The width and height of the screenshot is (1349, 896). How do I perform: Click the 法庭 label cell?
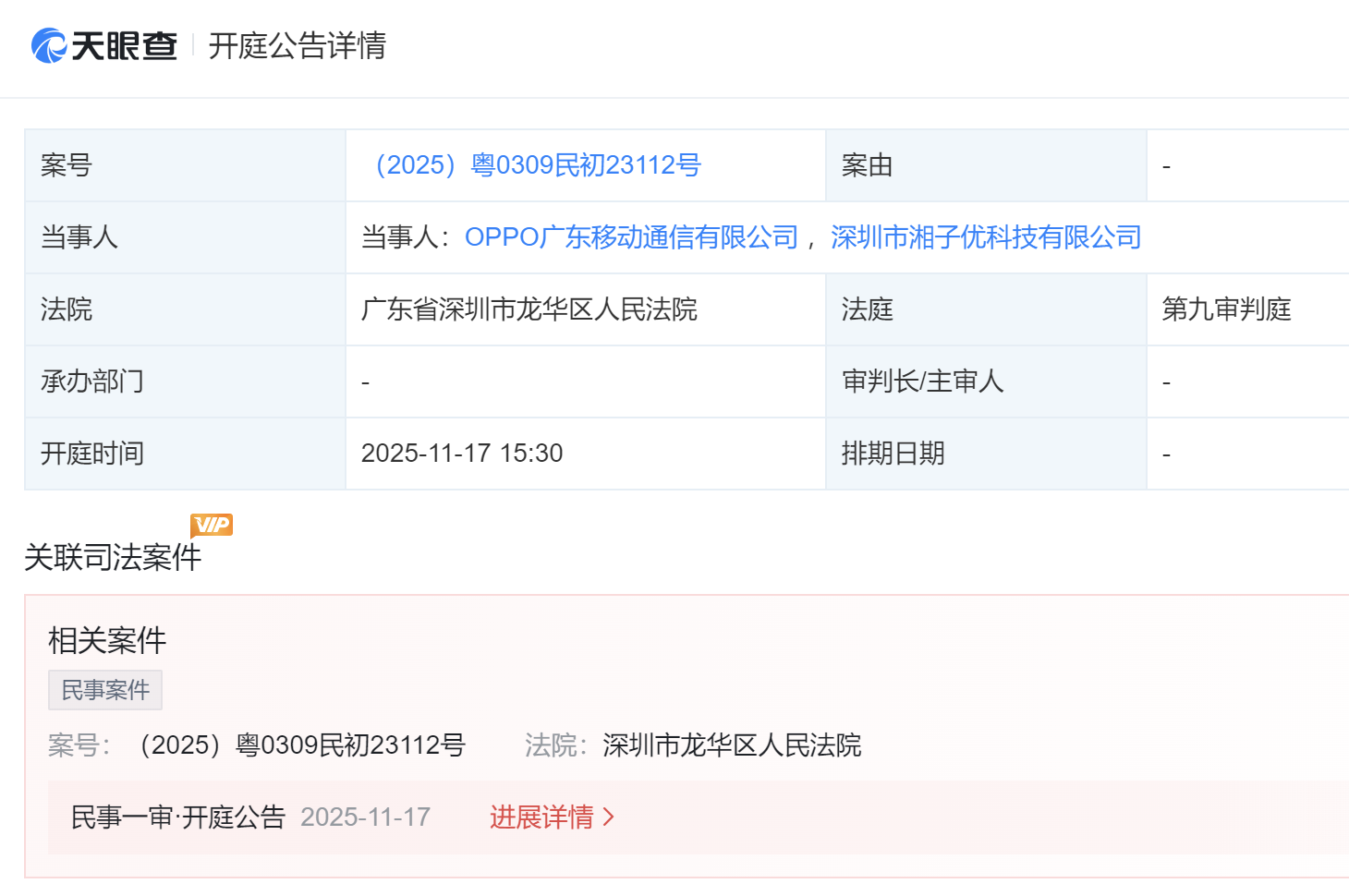pyautogui.click(x=986, y=309)
